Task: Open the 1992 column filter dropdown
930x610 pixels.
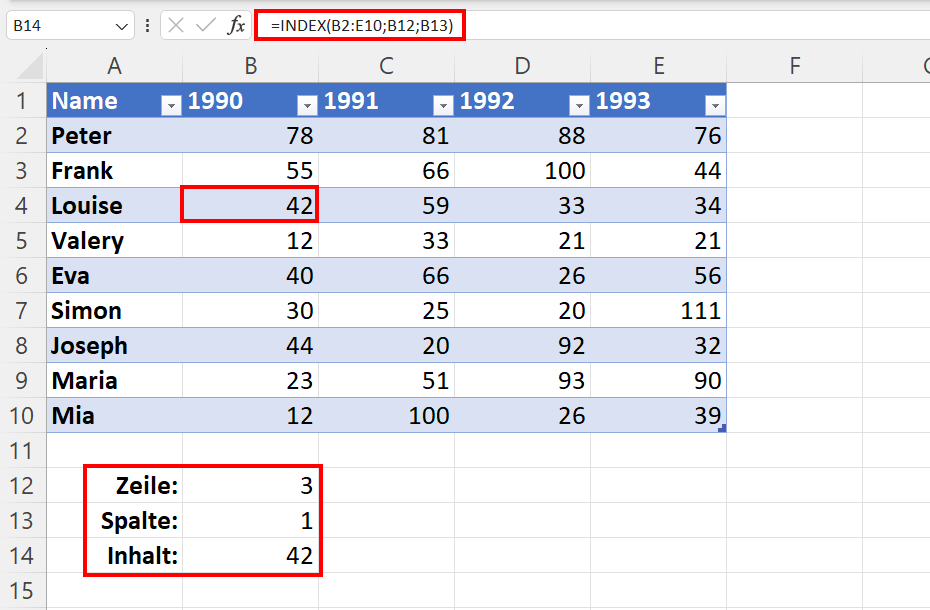Action: pos(579,106)
